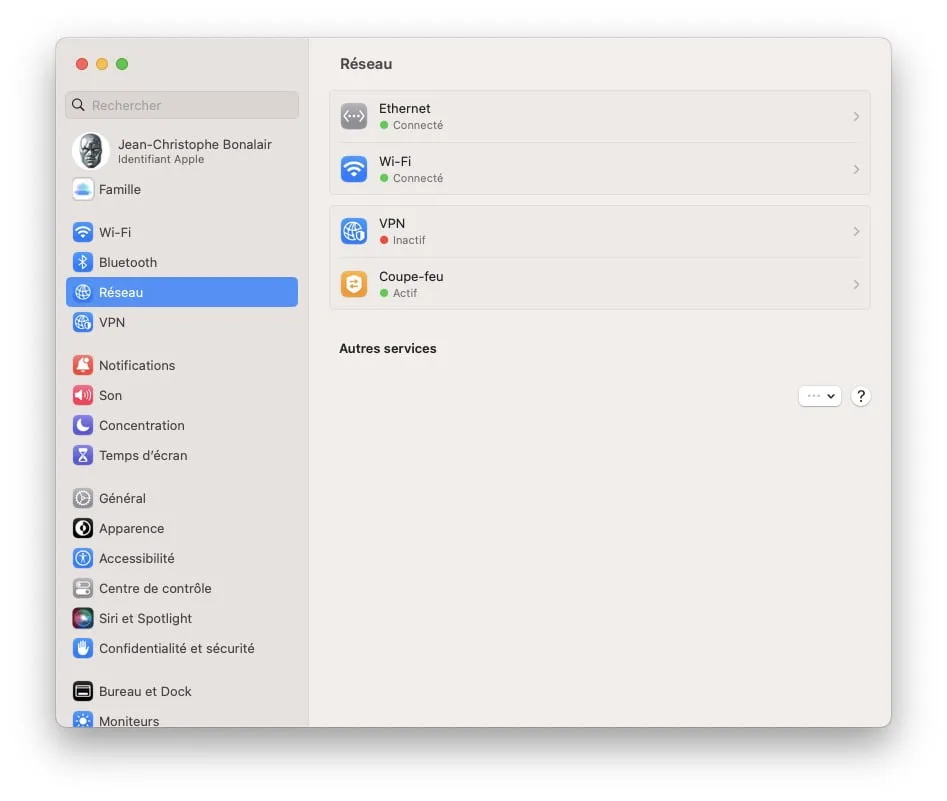The height and width of the screenshot is (801, 947).
Task: Click the Confidentialité et sécurité hand icon
Action: tap(83, 648)
